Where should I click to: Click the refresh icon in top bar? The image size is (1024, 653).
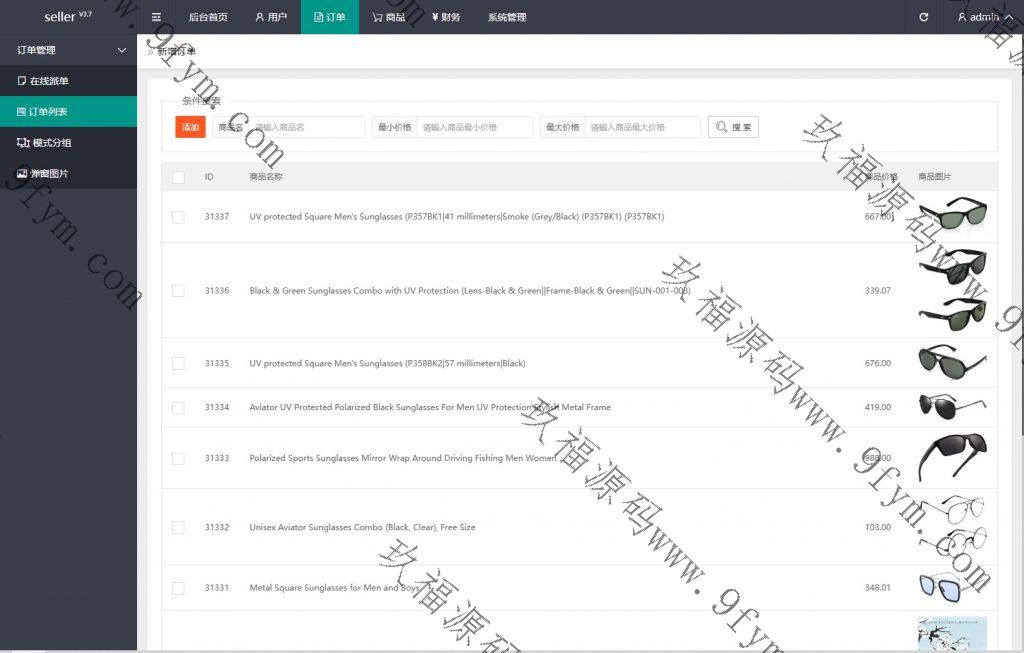pos(923,17)
